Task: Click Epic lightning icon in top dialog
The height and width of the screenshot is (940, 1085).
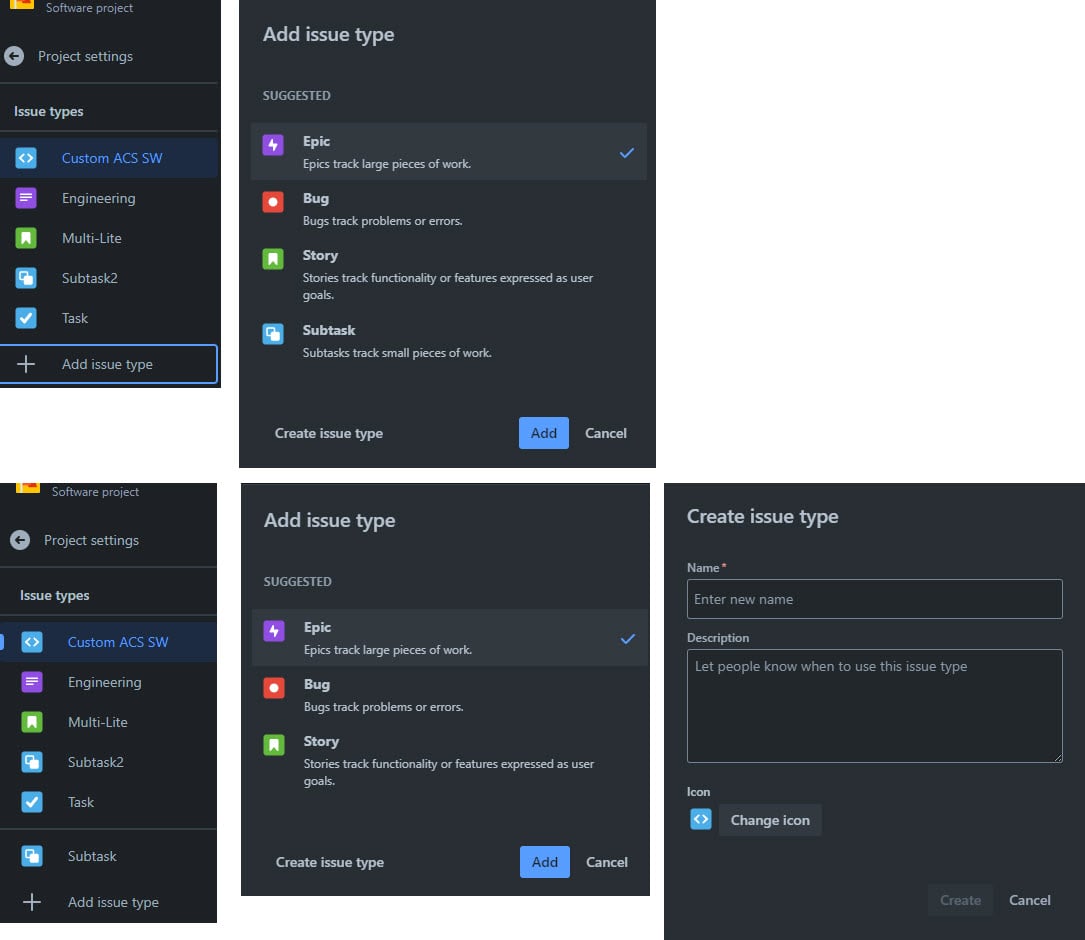Action: pyautogui.click(x=273, y=145)
